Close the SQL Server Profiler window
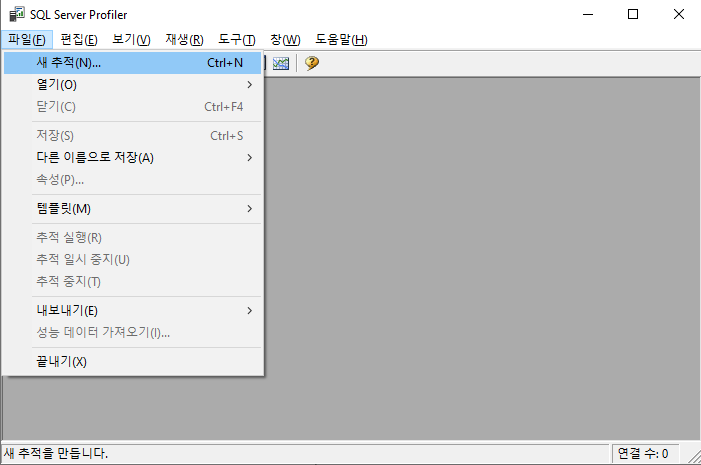 (678, 14)
